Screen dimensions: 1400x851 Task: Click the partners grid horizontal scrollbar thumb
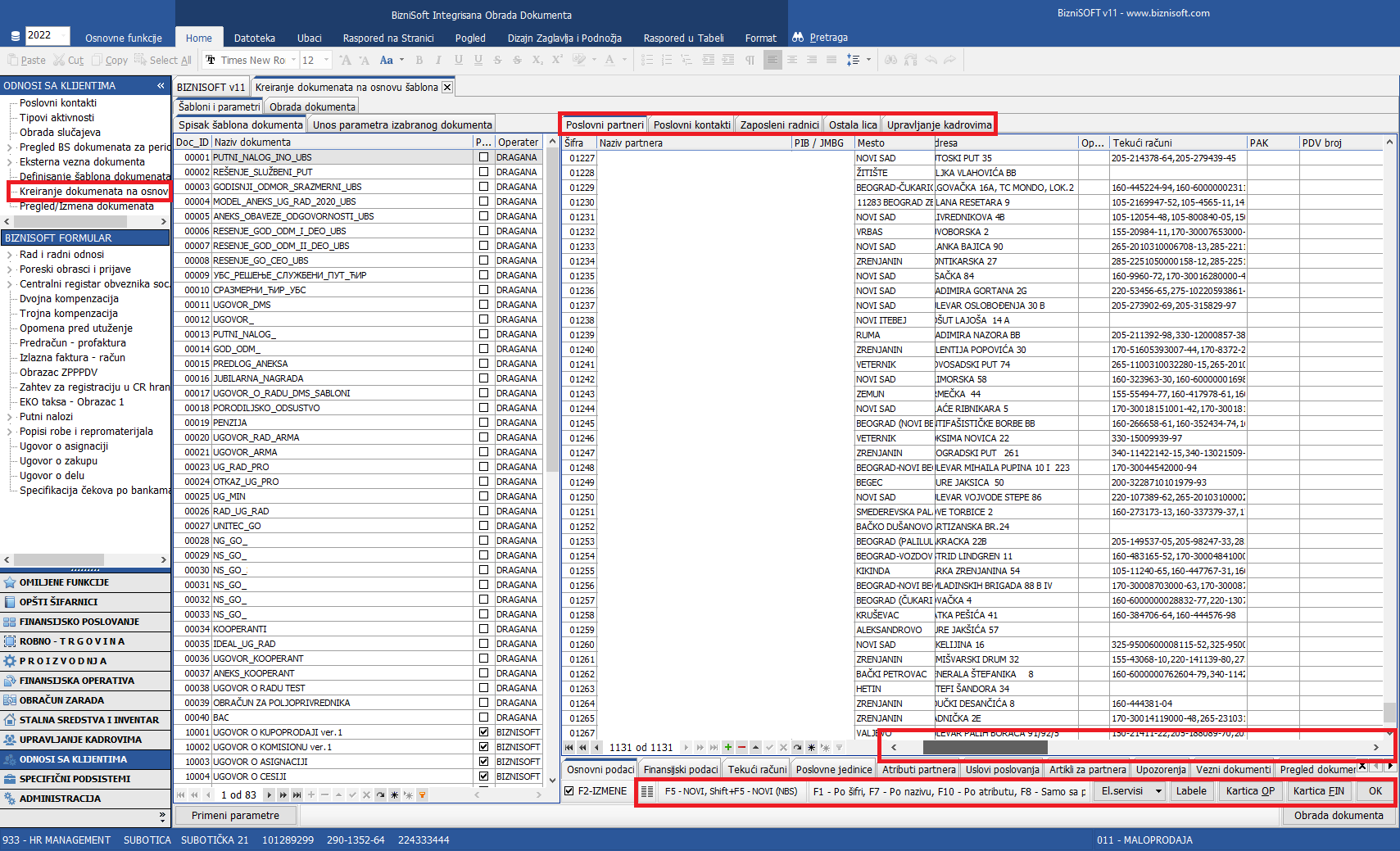tap(985, 747)
